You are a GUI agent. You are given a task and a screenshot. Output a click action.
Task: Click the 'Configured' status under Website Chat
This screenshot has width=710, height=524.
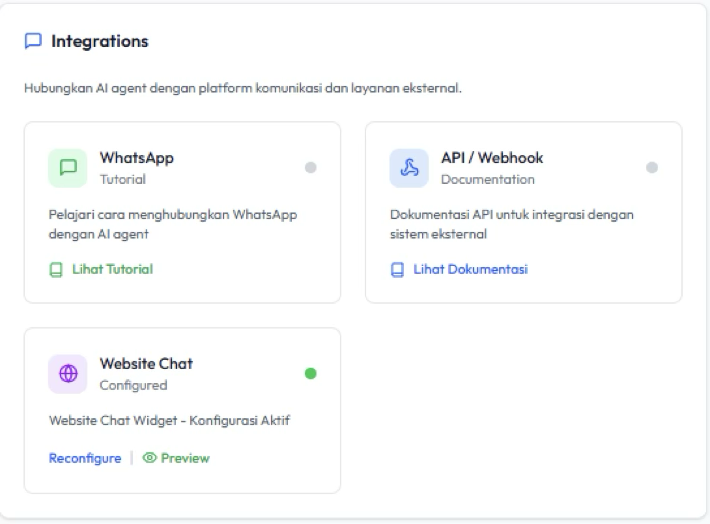click(x=134, y=385)
